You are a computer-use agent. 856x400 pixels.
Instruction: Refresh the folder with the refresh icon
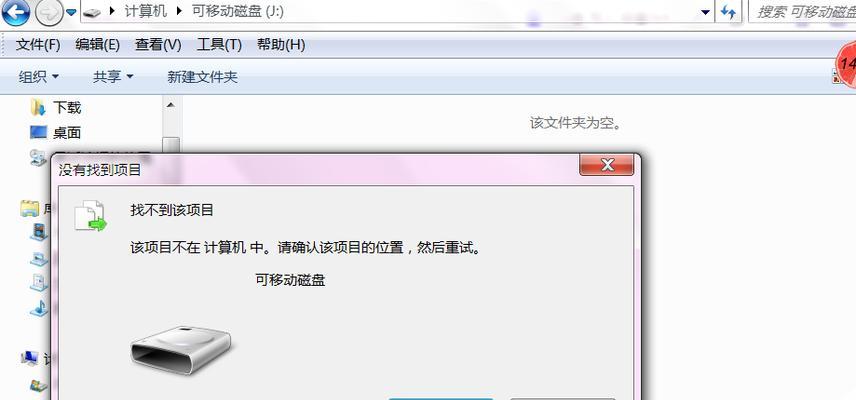tap(728, 12)
